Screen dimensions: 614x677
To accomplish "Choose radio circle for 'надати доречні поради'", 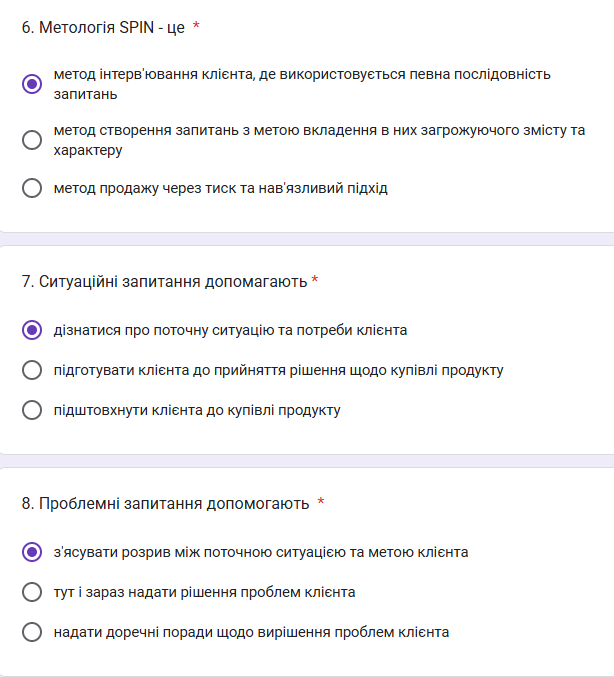I will 32,632.
